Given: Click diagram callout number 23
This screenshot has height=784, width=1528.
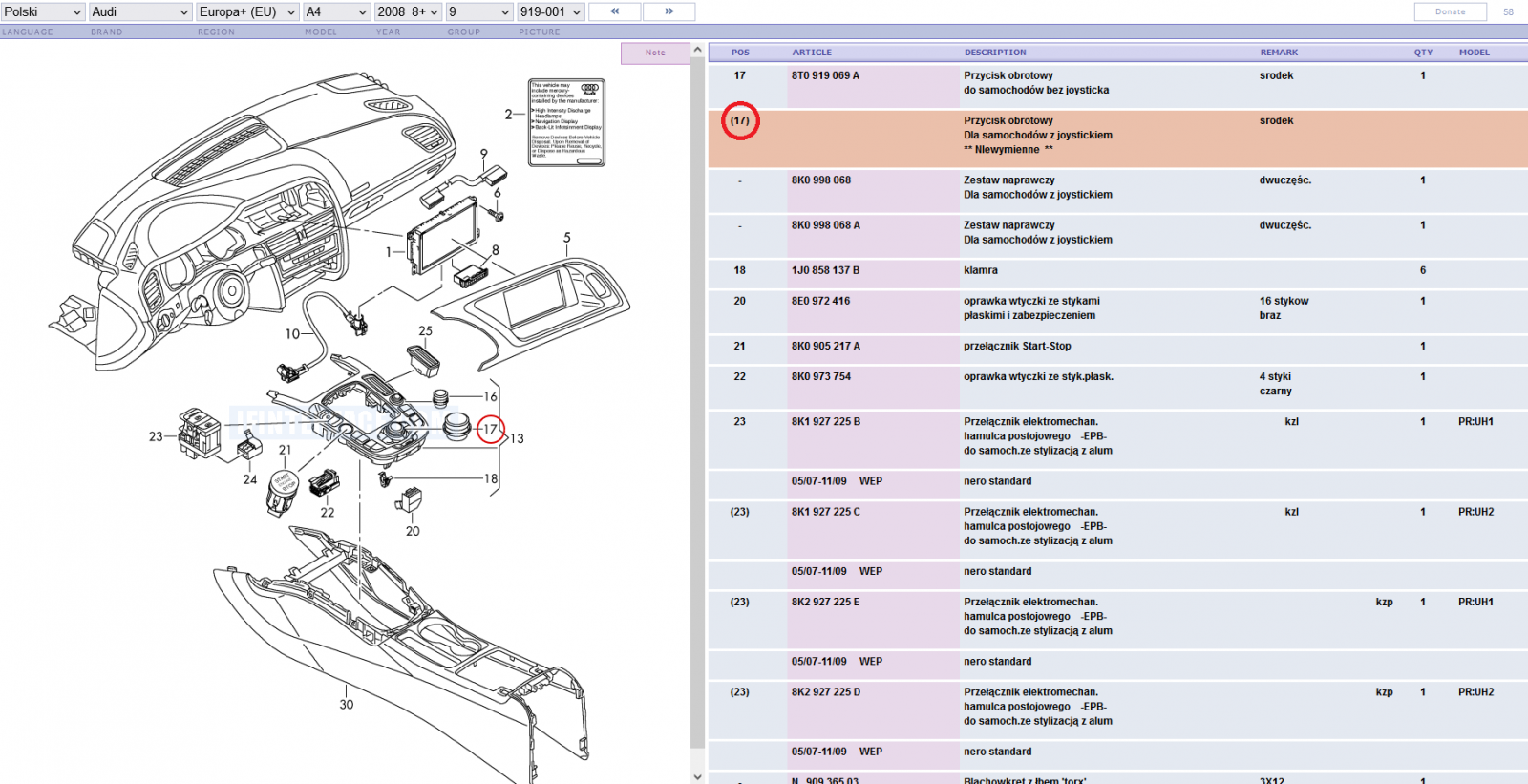Looking at the screenshot, I should tap(156, 436).
